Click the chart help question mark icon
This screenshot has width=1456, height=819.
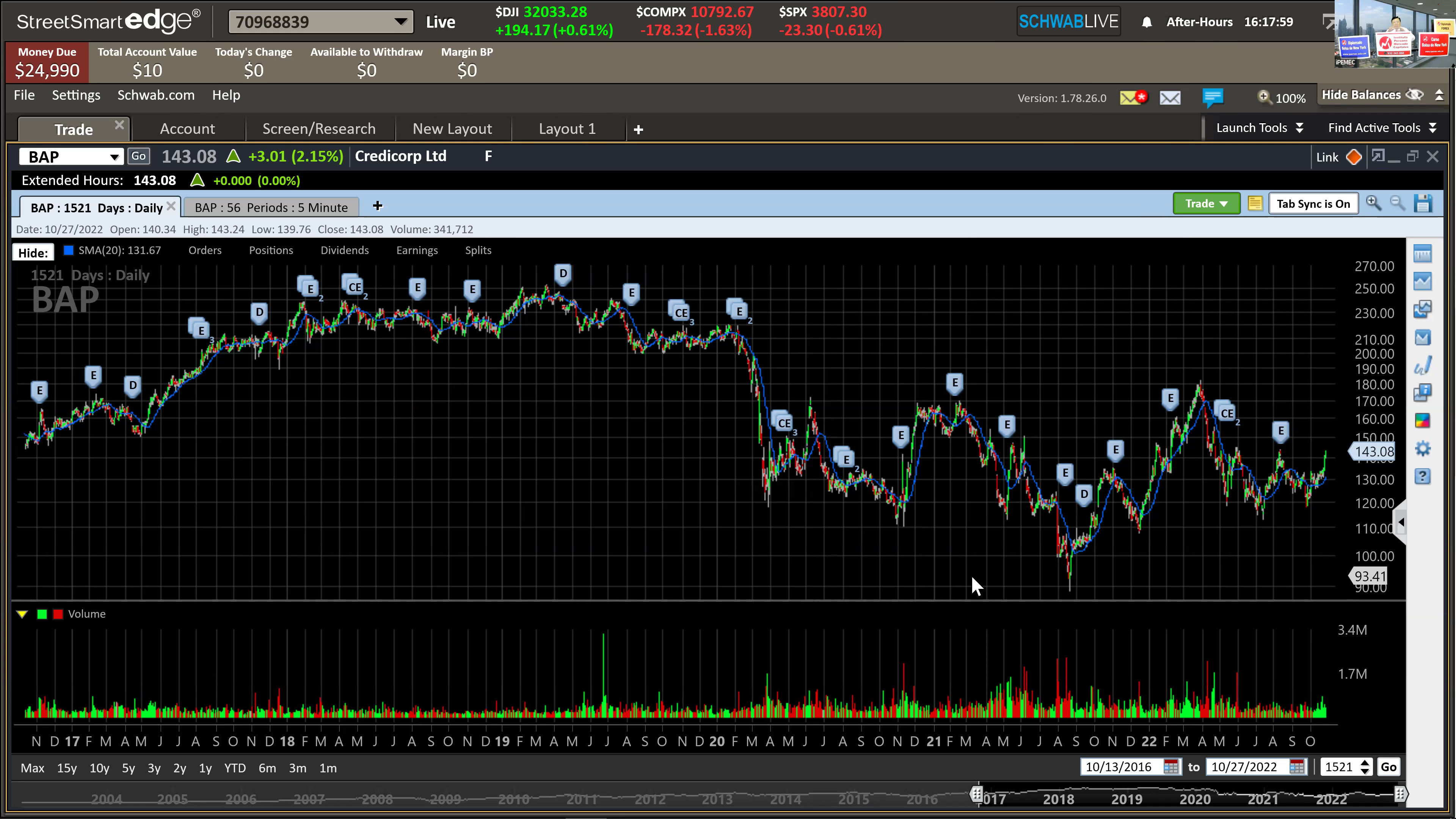coord(1422,477)
